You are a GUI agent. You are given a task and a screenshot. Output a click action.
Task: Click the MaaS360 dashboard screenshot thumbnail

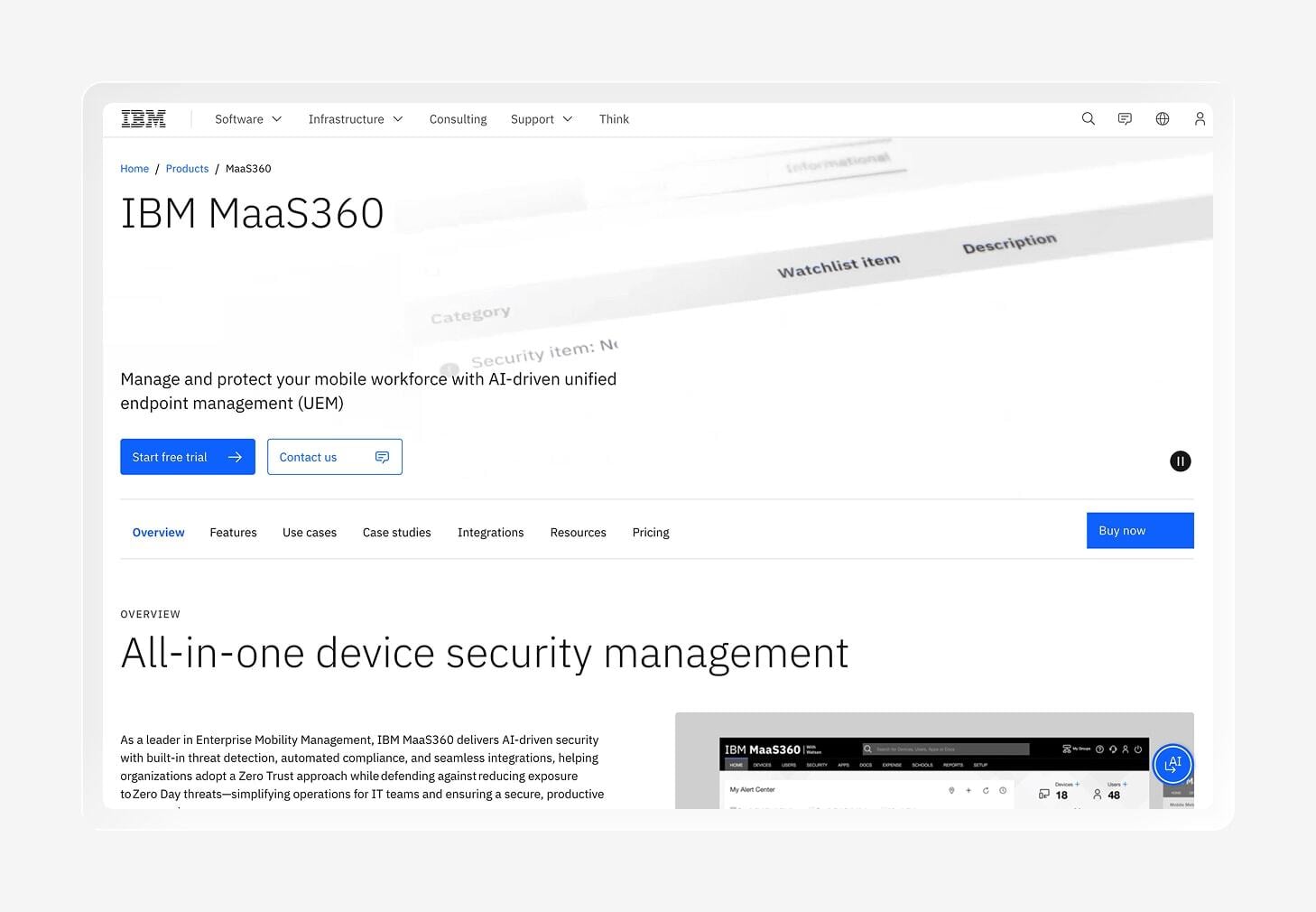click(x=934, y=760)
